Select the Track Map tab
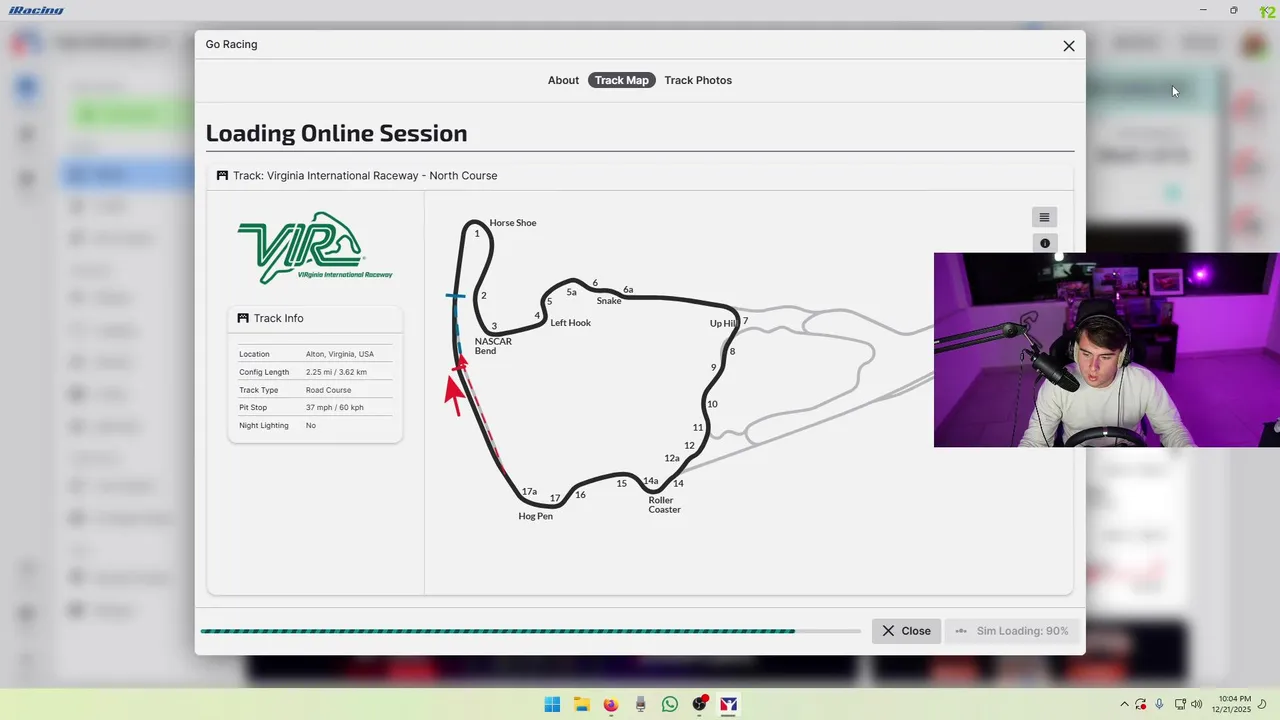 click(x=622, y=80)
